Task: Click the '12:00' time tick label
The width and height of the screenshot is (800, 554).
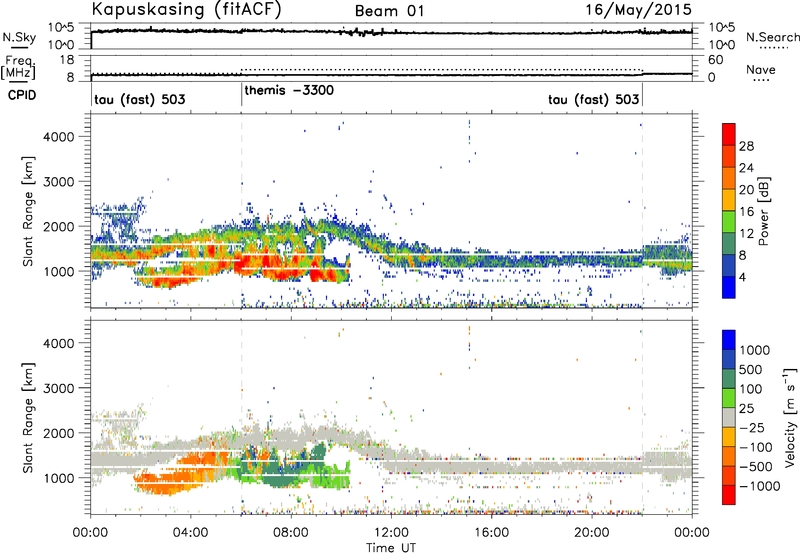Action: (x=391, y=533)
